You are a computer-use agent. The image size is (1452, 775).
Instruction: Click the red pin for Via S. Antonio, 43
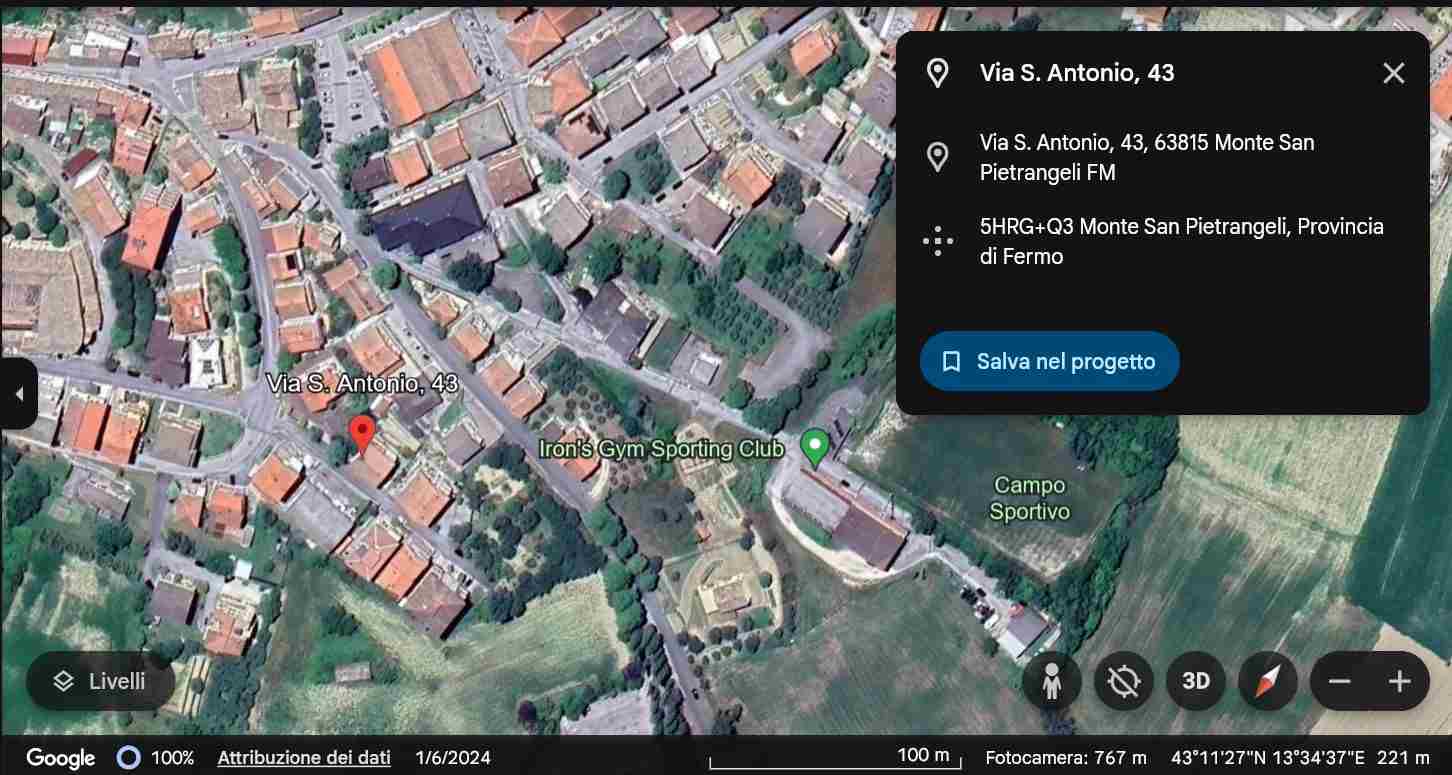(363, 433)
